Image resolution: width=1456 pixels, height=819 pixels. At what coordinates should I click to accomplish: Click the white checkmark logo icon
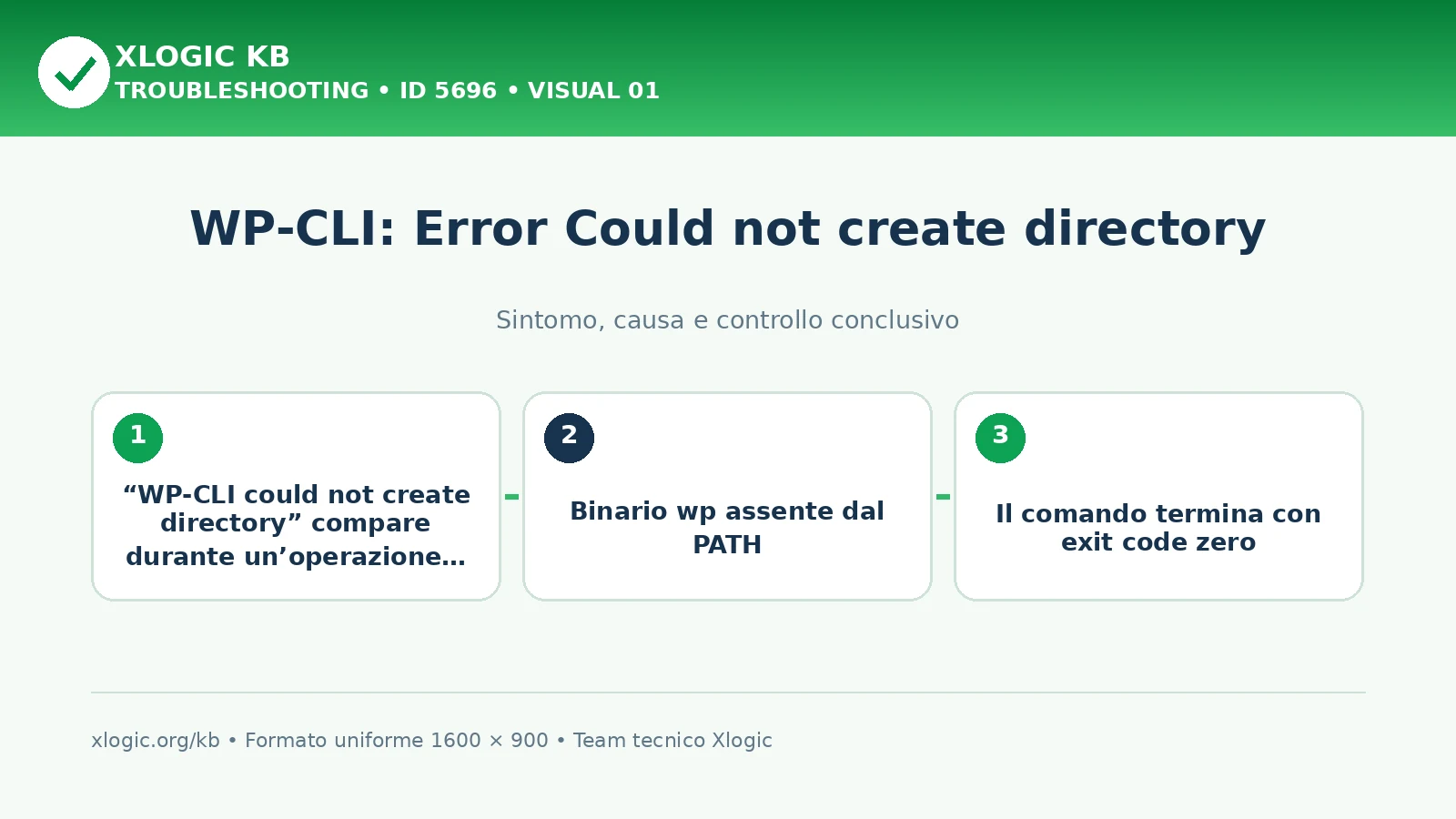pyautogui.click(x=74, y=73)
